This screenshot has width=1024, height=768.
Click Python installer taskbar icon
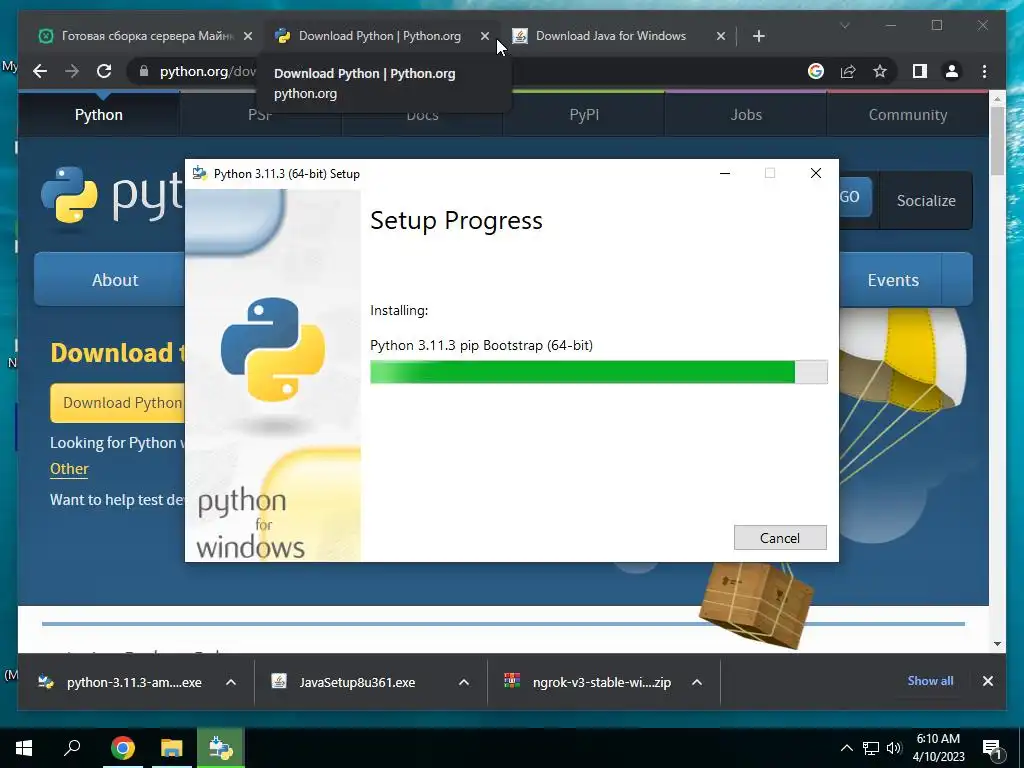[220, 748]
